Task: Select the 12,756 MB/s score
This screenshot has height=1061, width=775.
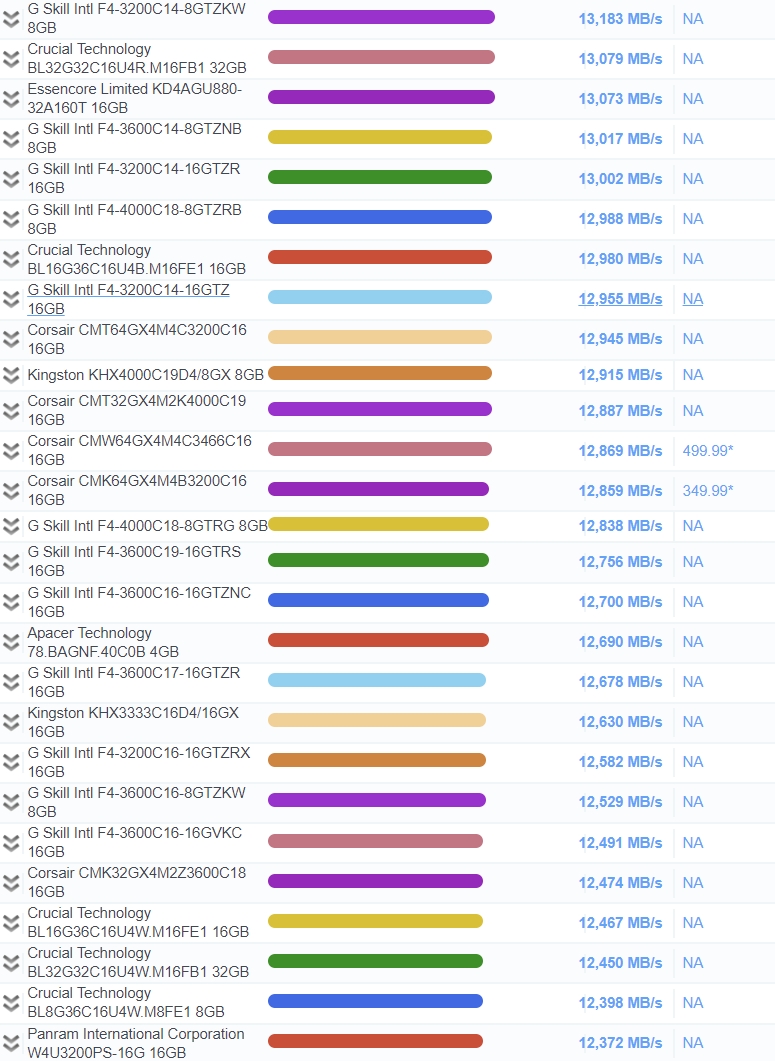Action: [620, 562]
